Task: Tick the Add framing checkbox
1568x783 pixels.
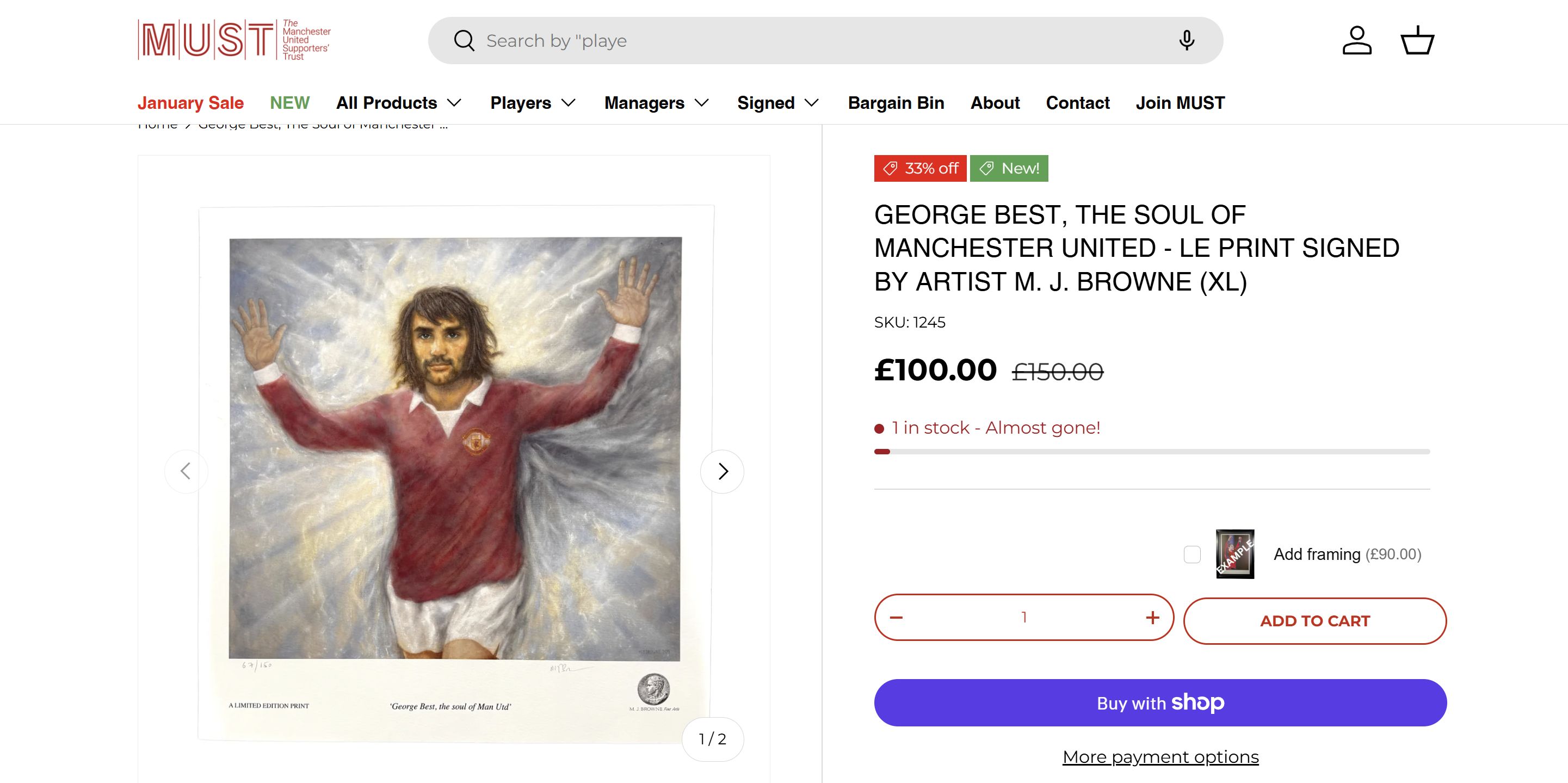Action: pos(1193,554)
